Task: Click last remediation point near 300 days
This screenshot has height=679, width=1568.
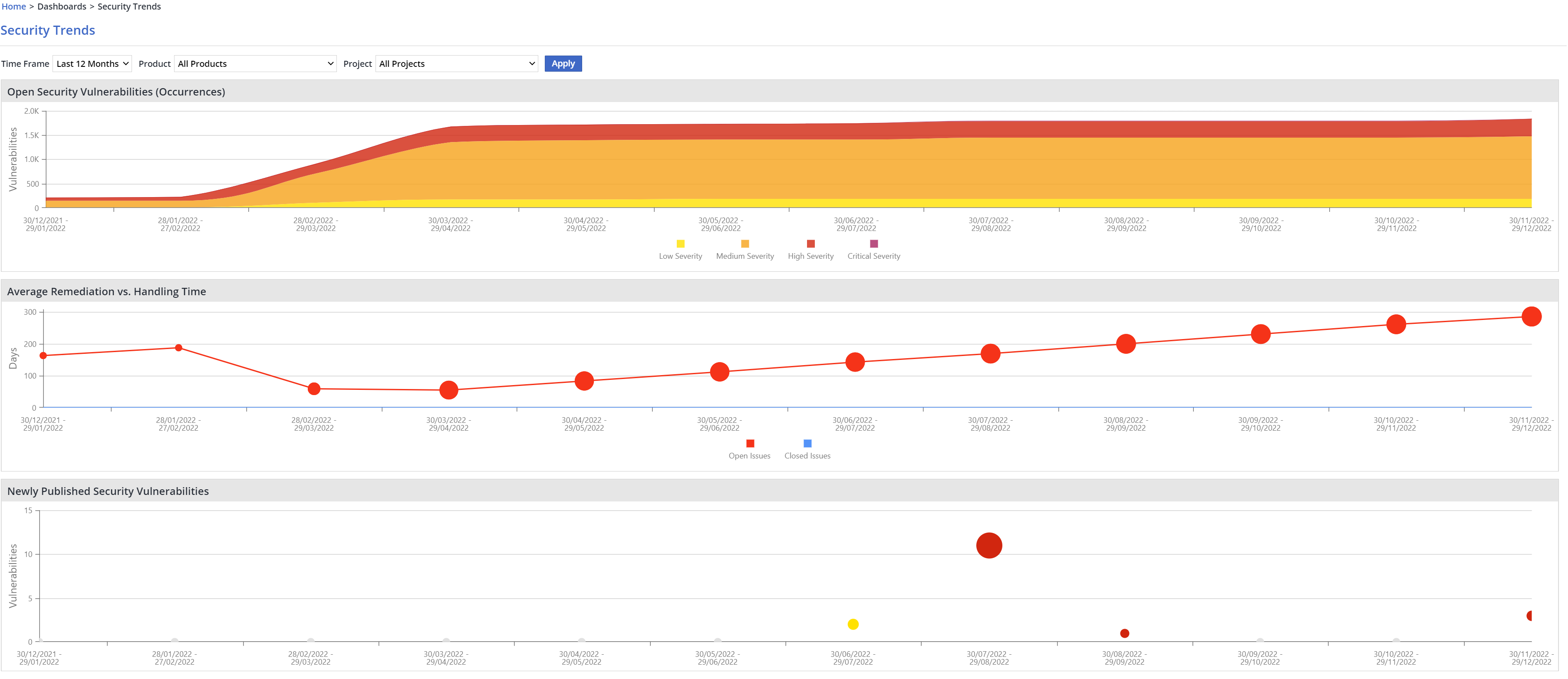Action: tap(1531, 316)
